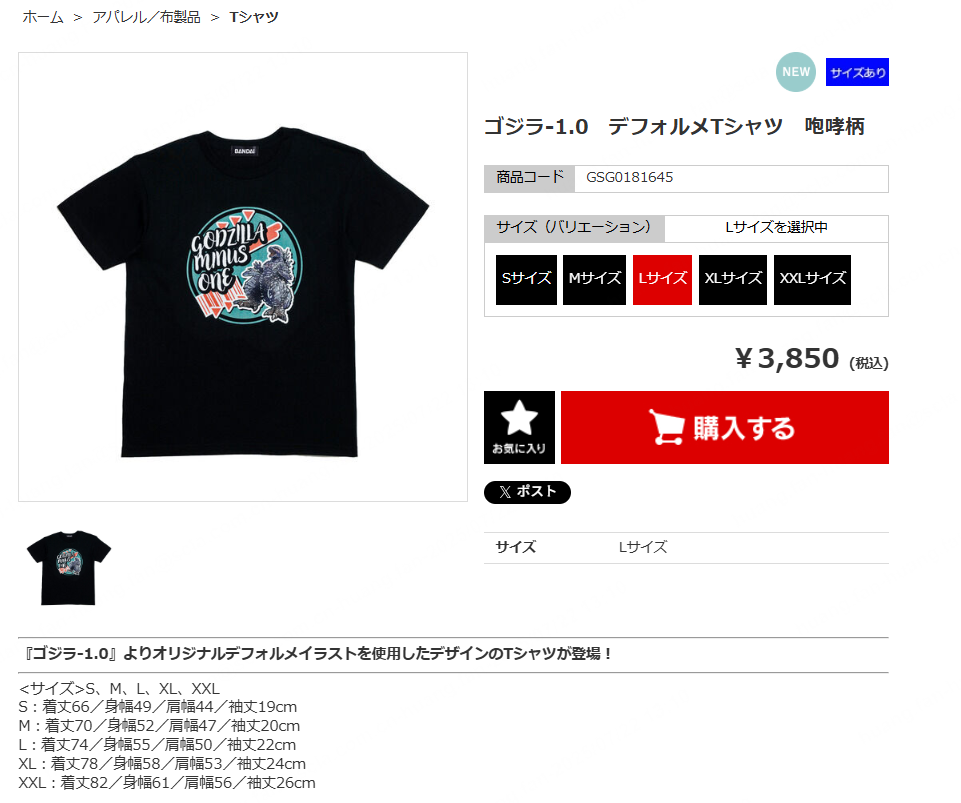Open Tシャツ breadcrumb item
Image resolution: width=961 pixels, height=803 pixels.
coord(254,17)
